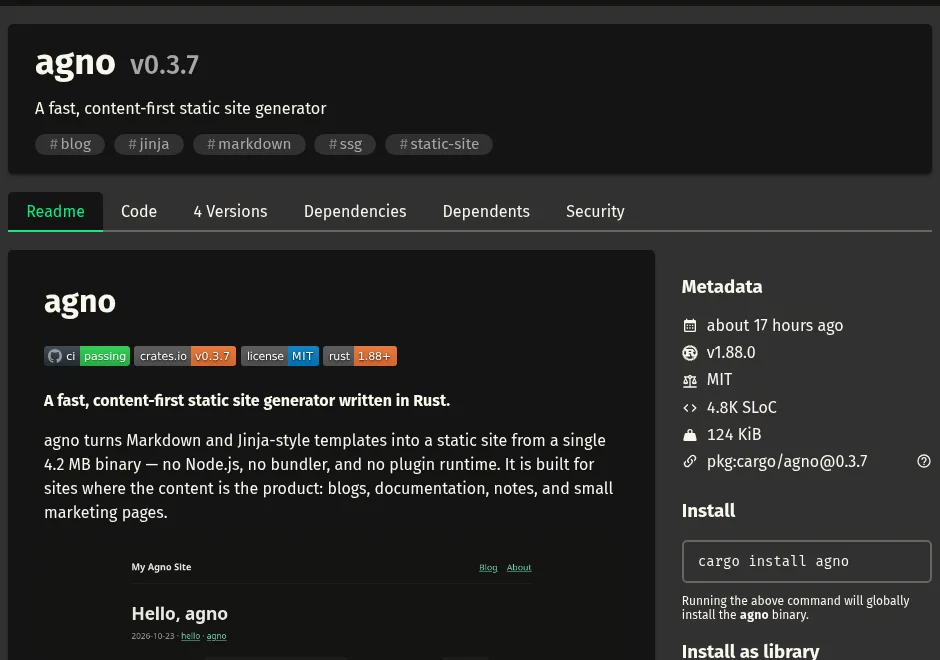Click the code brackets icon beside 4.8K SLoC
940x660 pixels.
(689, 408)
